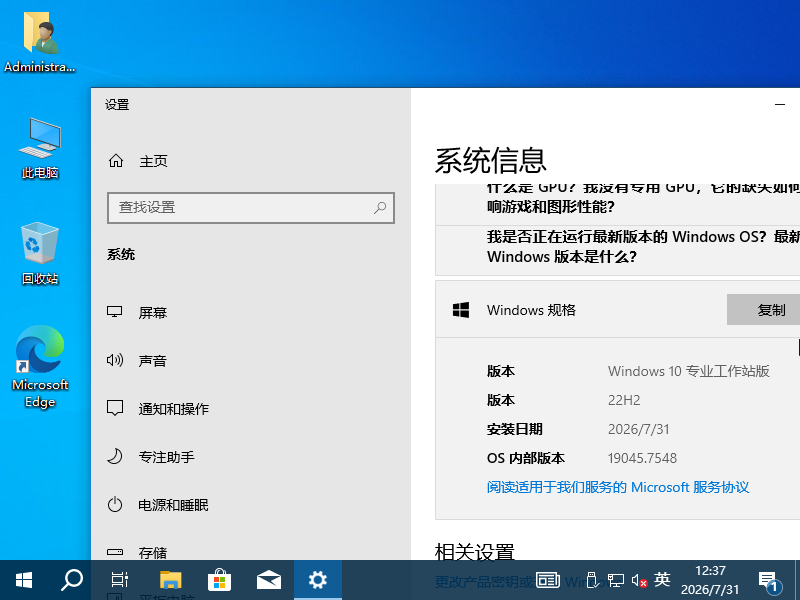Click the drive icon next to 存储
This screenshot has width=800, height=600.
click(115, 552)
